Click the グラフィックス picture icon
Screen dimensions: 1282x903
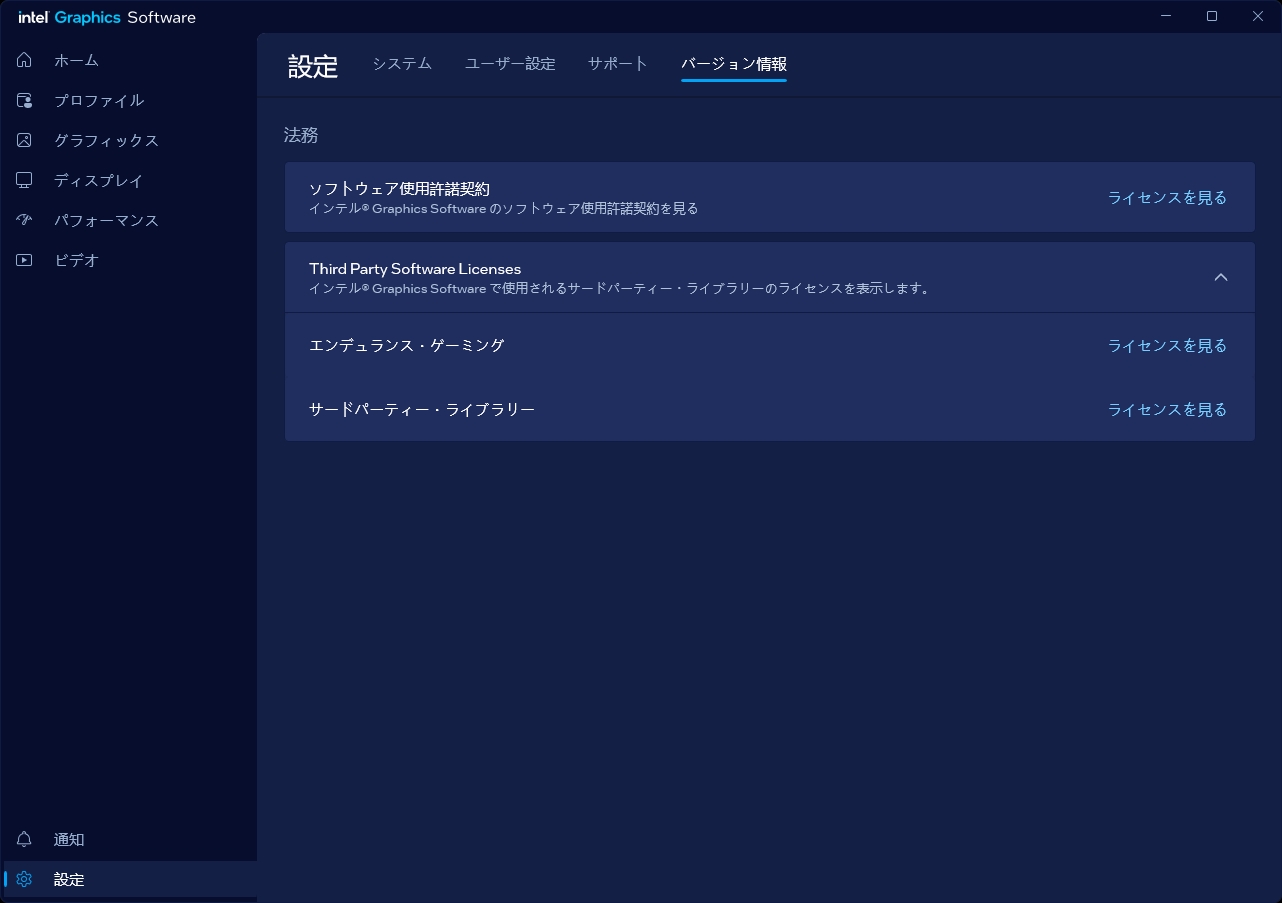25,140
